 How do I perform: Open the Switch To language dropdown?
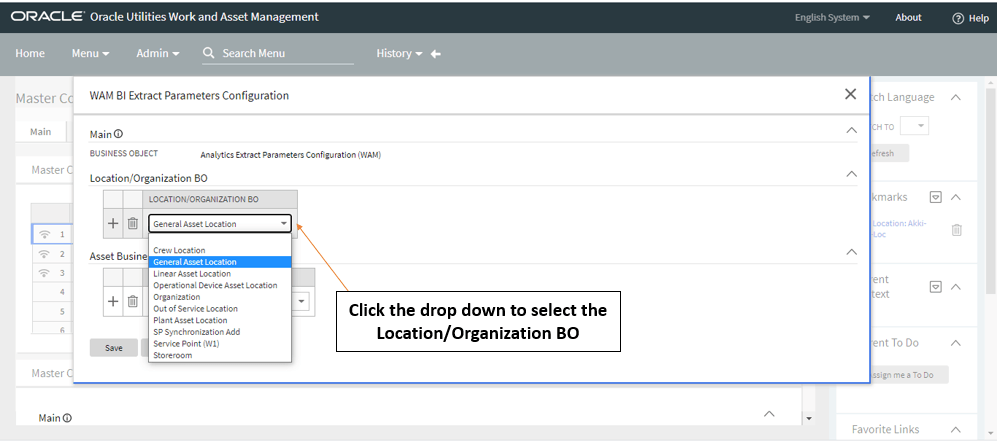tap(914, 126)
